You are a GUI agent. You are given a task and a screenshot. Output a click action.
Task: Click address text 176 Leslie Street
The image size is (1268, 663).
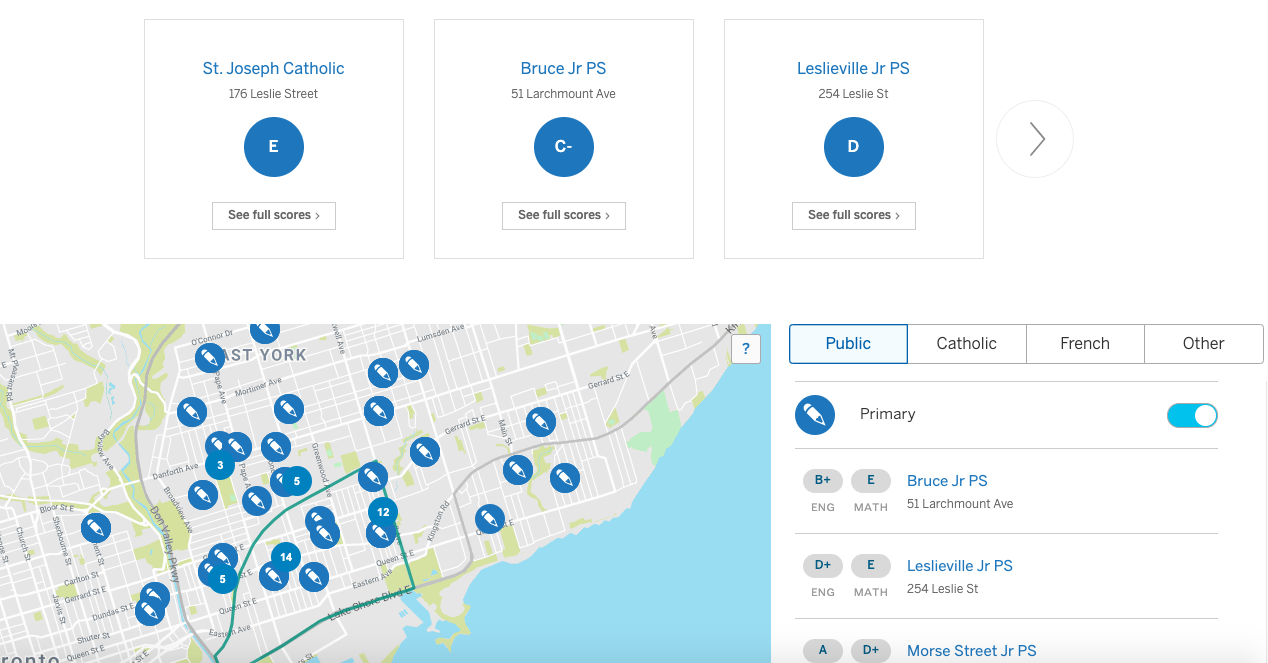[274, 94]
